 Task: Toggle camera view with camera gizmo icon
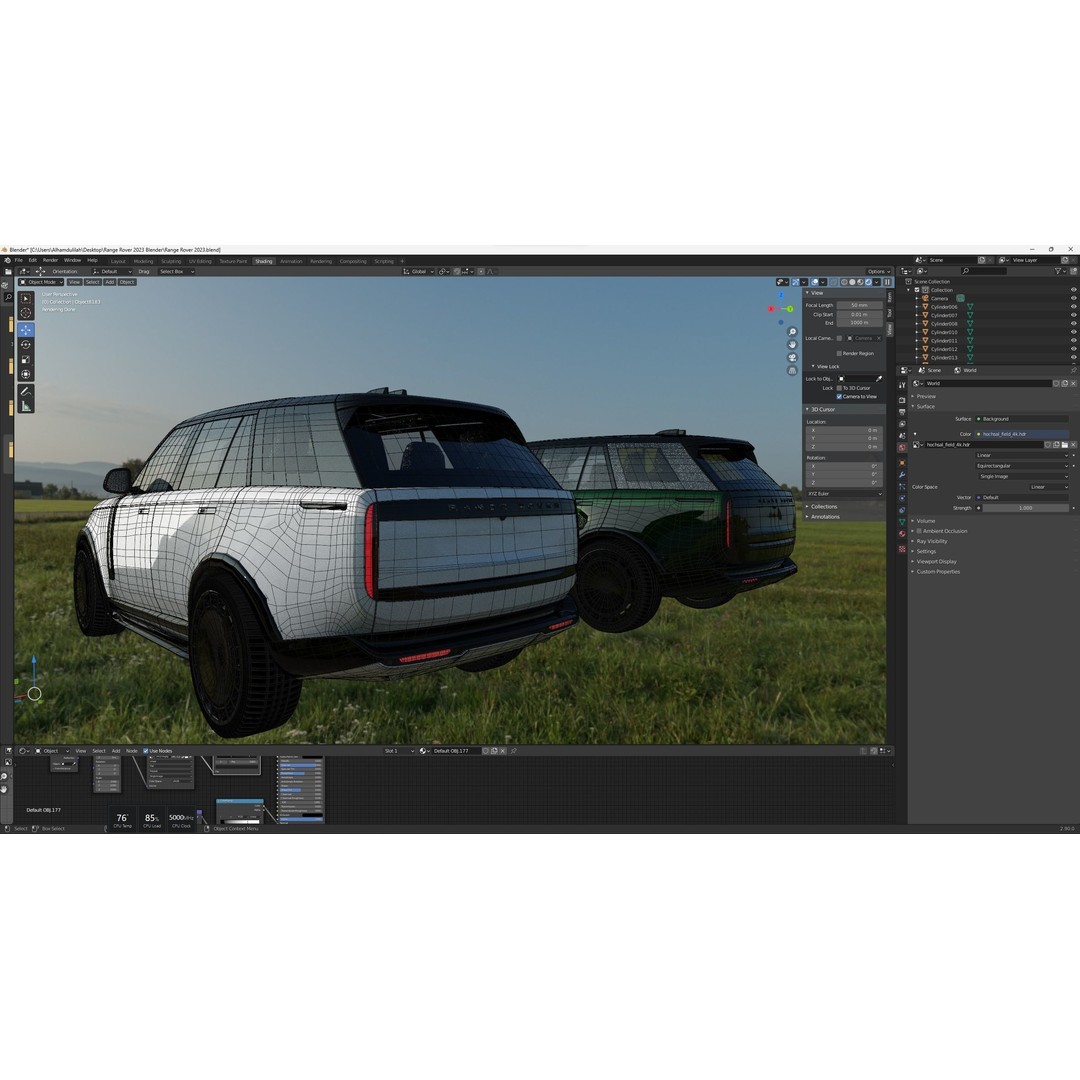pyautogui.click(x=792, y=357)
